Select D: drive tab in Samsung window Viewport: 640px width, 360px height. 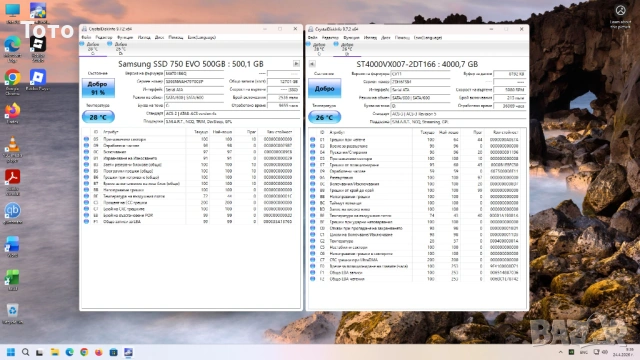(x=120, y=49)
